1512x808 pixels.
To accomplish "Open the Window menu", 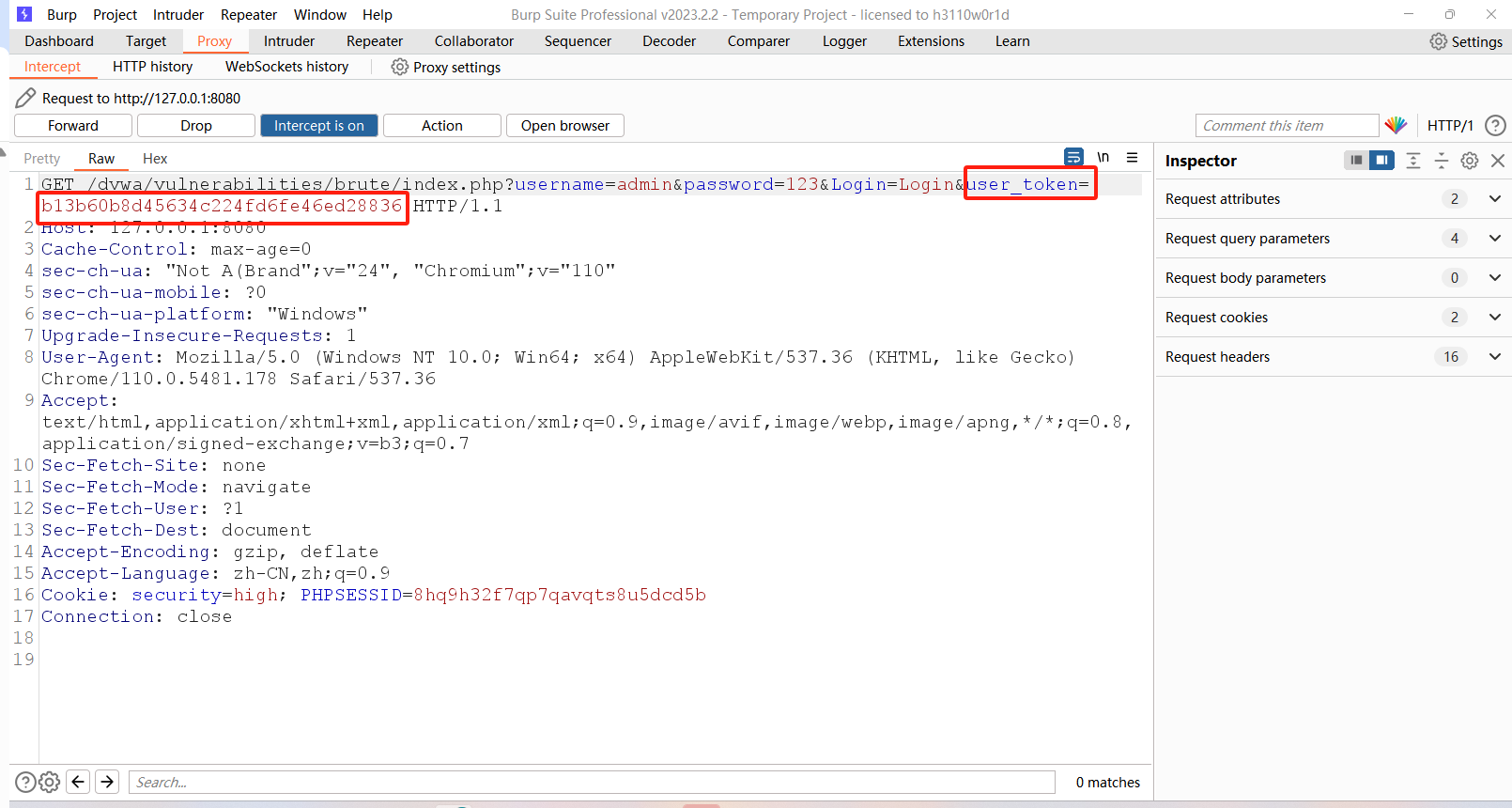I will (320, 14).
